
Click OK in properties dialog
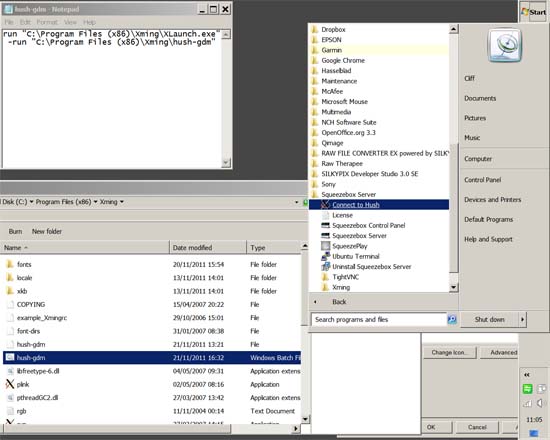pos(436,427)
